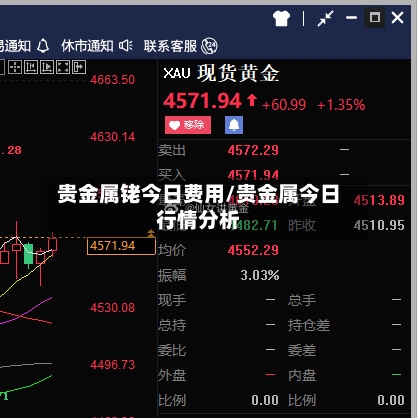
Task: Click the heart icon on the 移除 button
Action: point(174,125)
